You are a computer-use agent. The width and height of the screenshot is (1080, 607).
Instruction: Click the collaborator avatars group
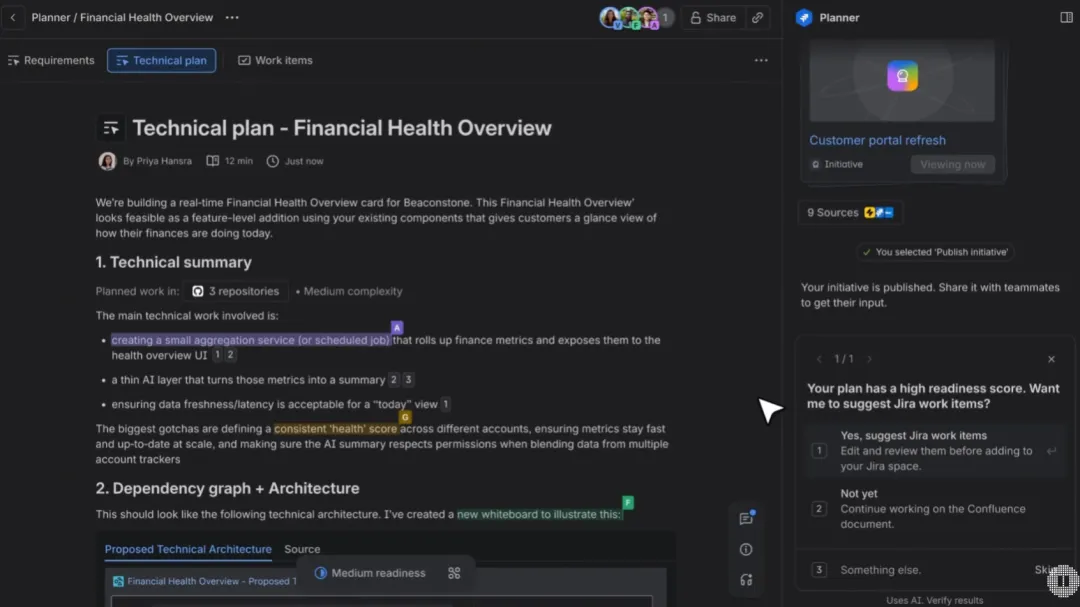coord(635,18)
